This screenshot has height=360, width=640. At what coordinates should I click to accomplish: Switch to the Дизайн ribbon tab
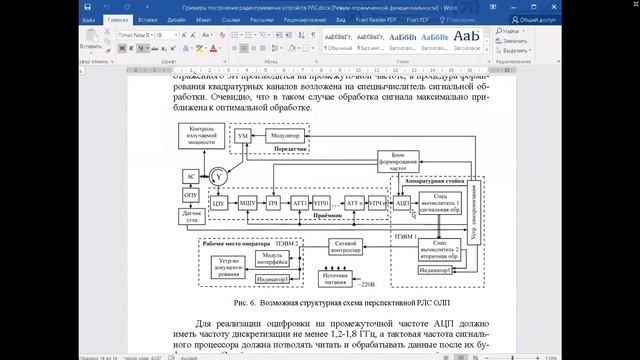pyautogui.click(x=176, y=20)
